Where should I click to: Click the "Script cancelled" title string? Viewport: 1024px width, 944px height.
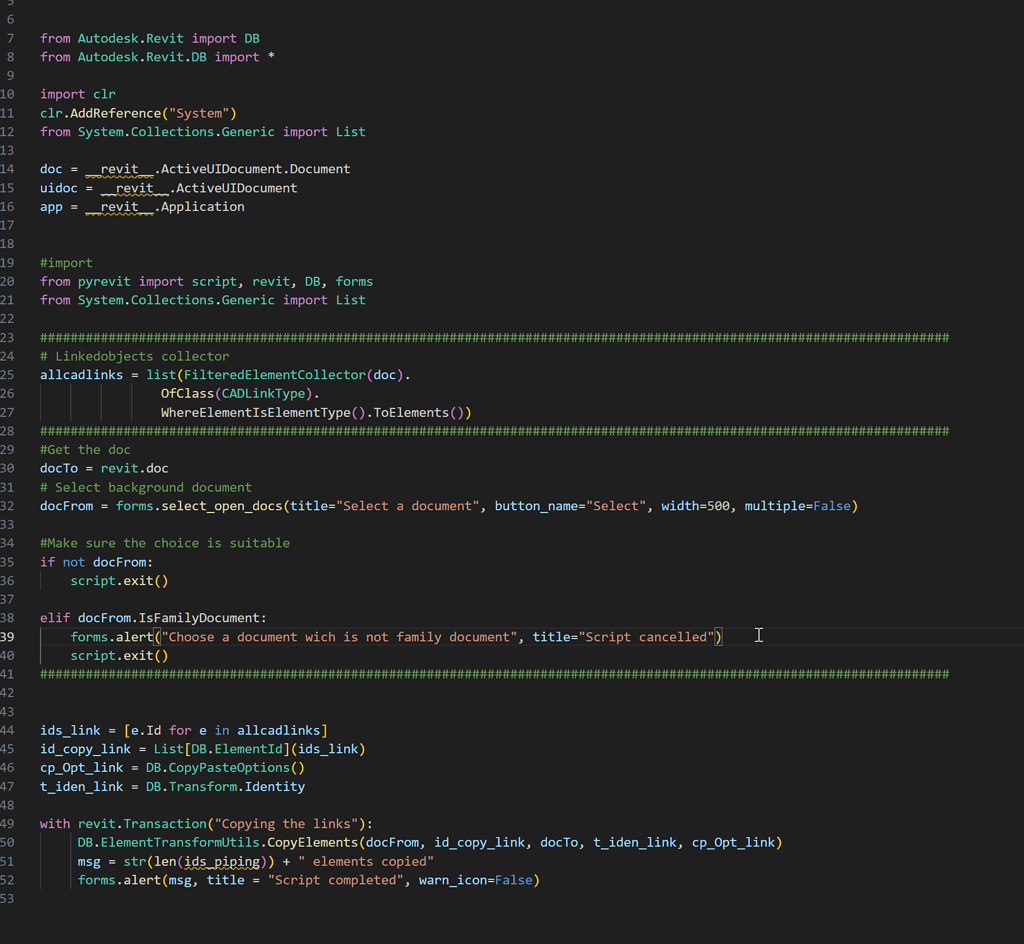click(647, 637)
